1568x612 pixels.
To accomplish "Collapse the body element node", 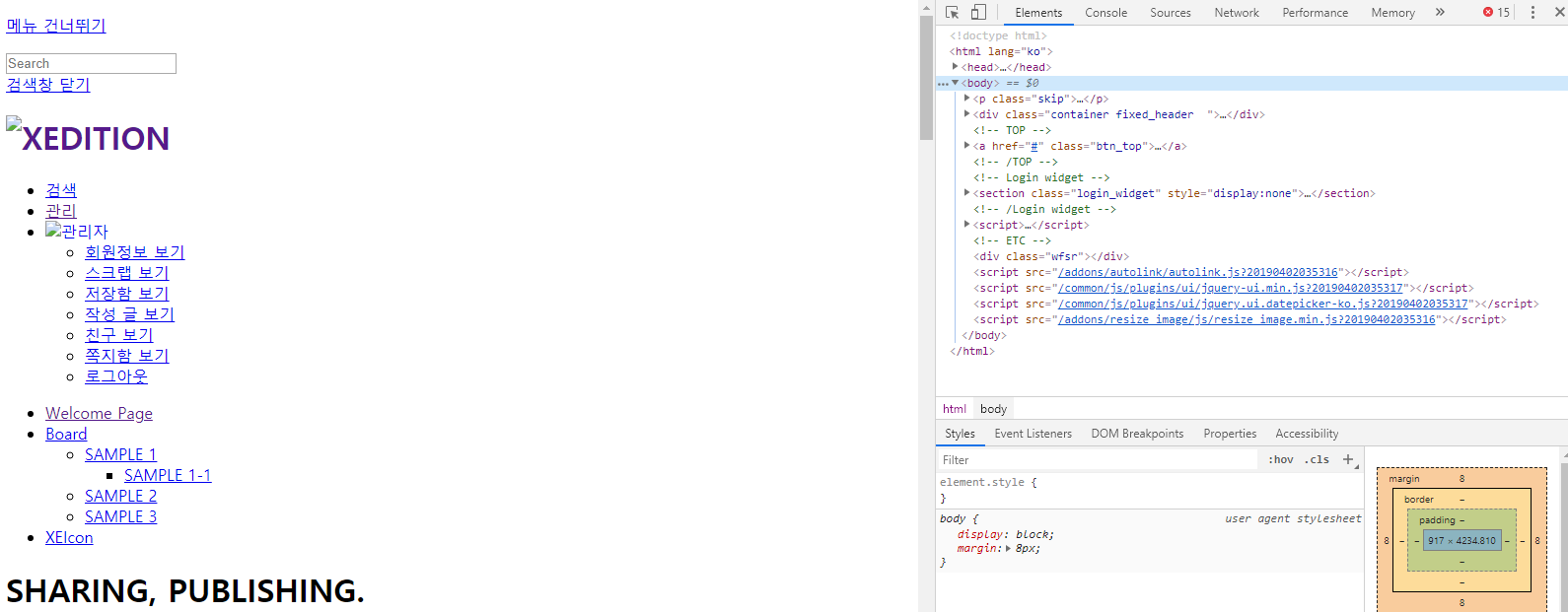I will (955, 83).
